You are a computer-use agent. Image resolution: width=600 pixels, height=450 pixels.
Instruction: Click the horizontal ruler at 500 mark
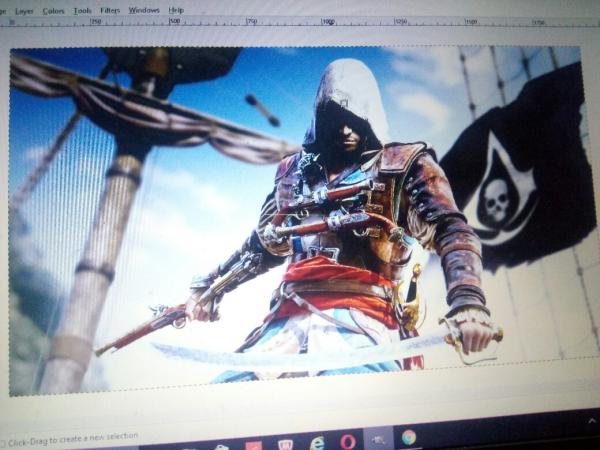(174, 21)
